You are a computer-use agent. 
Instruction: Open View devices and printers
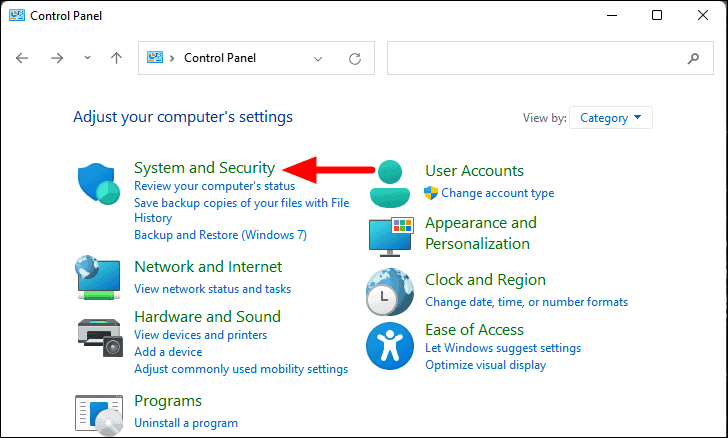tap(201, 335)
